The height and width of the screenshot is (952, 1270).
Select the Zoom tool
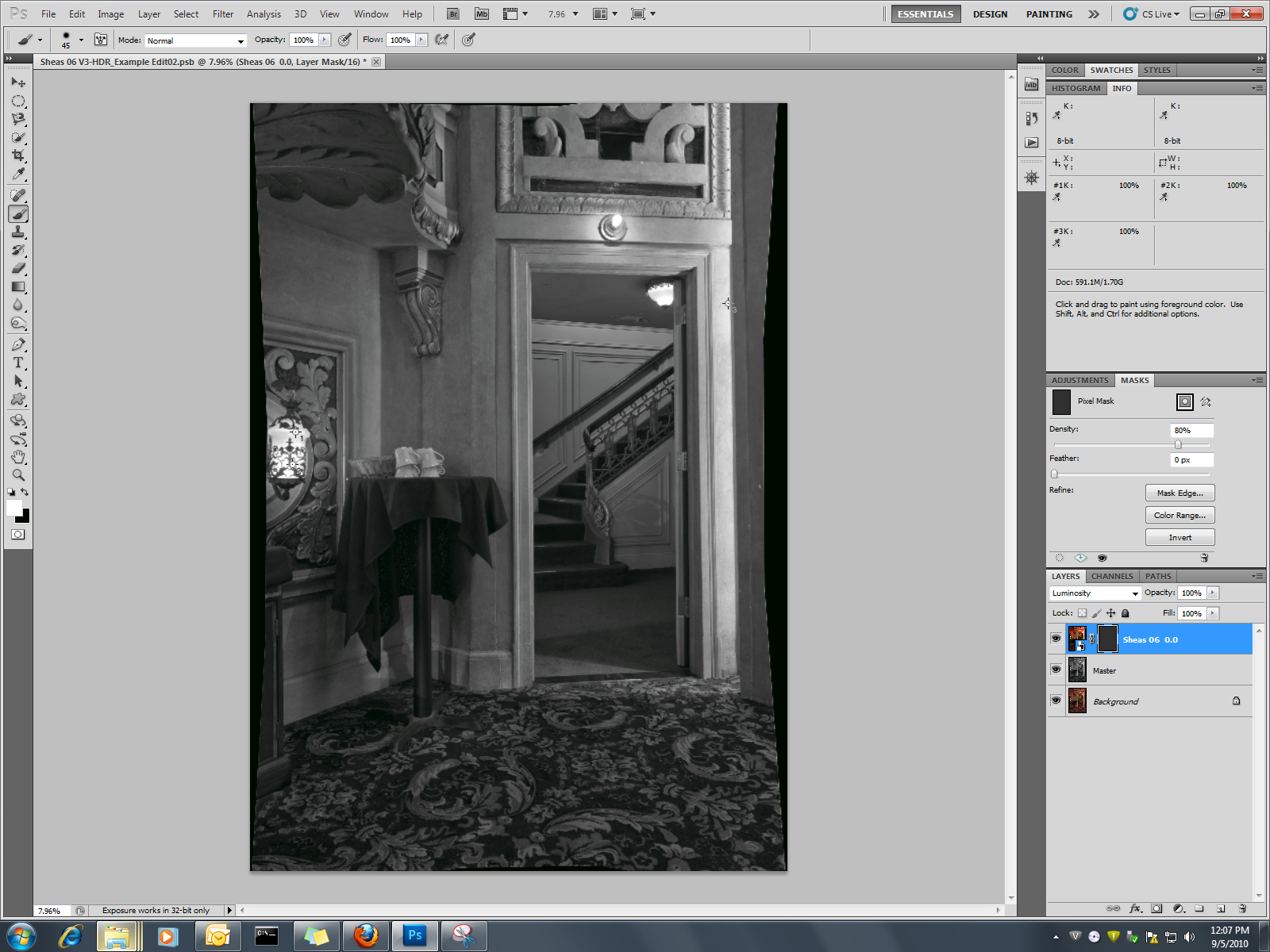[x=18, y=475]
